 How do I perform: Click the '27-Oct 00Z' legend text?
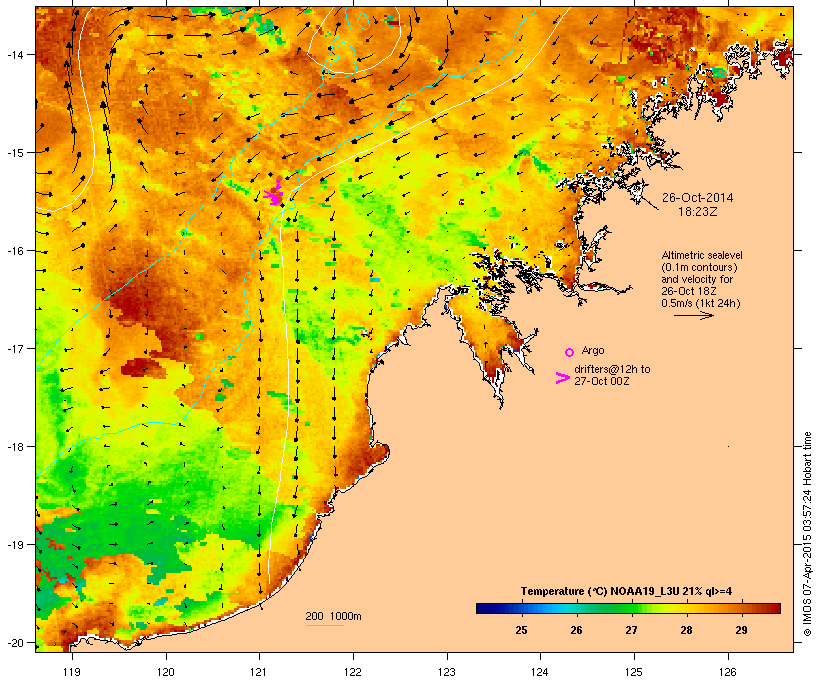point(601,381)
